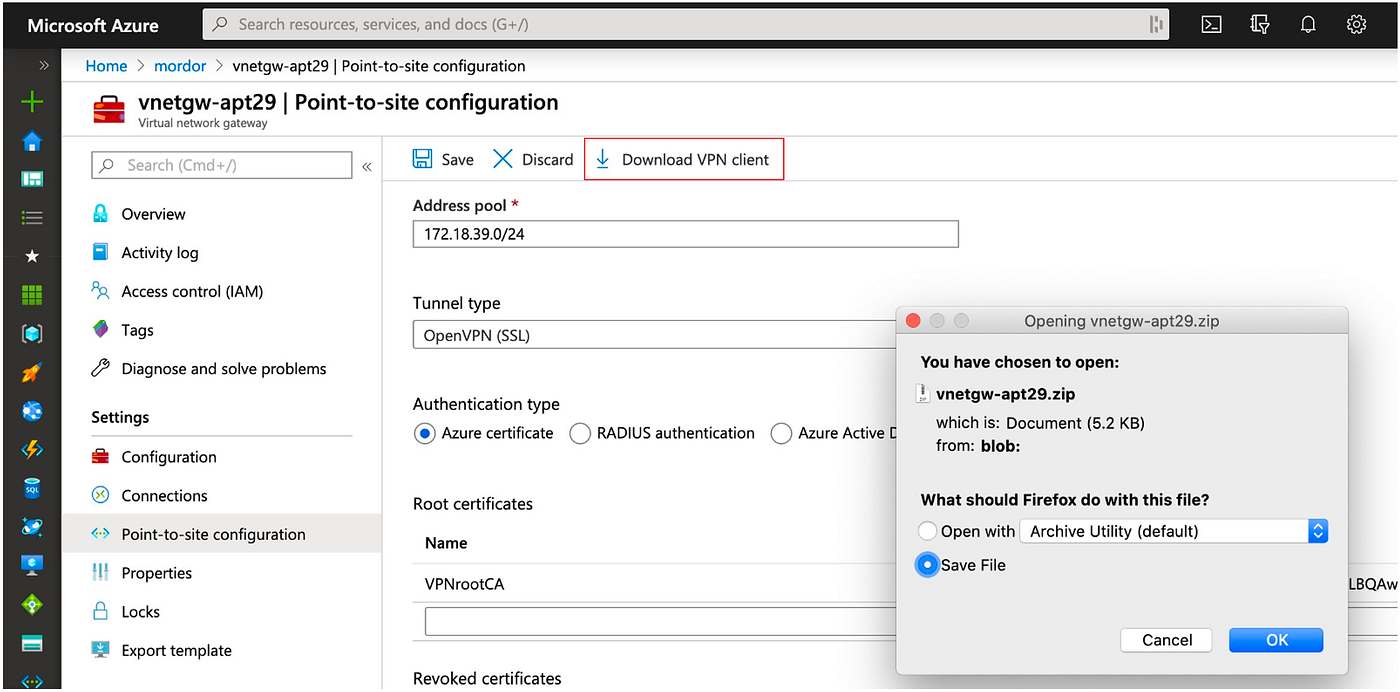Go to Home via the blue house icon
Screen dimensions: 1400x692
click(x=32, y=141)
